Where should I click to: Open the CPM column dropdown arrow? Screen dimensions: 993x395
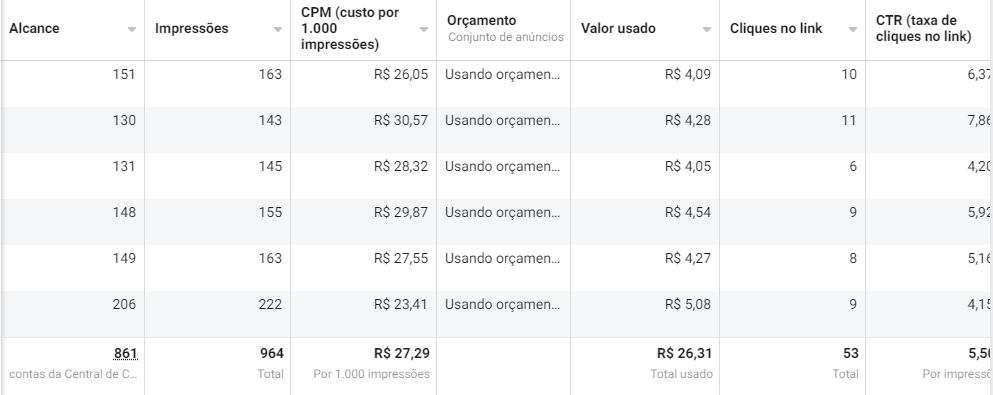(424, 29)
